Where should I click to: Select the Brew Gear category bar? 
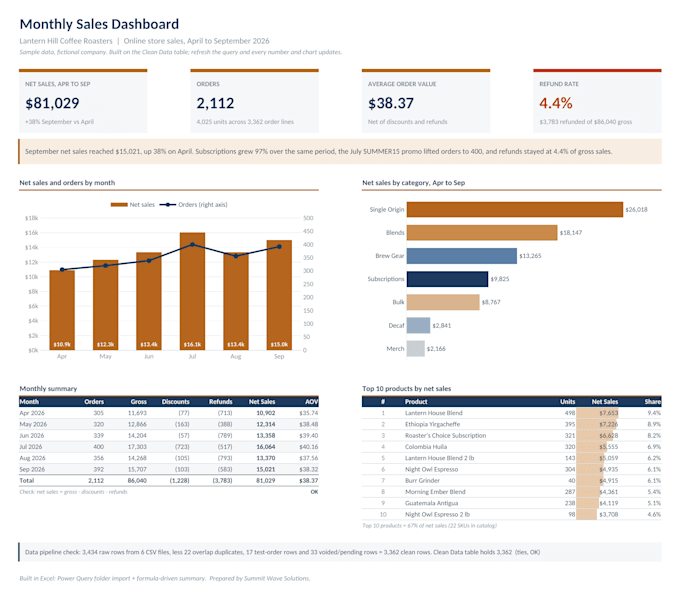(462, 256)
